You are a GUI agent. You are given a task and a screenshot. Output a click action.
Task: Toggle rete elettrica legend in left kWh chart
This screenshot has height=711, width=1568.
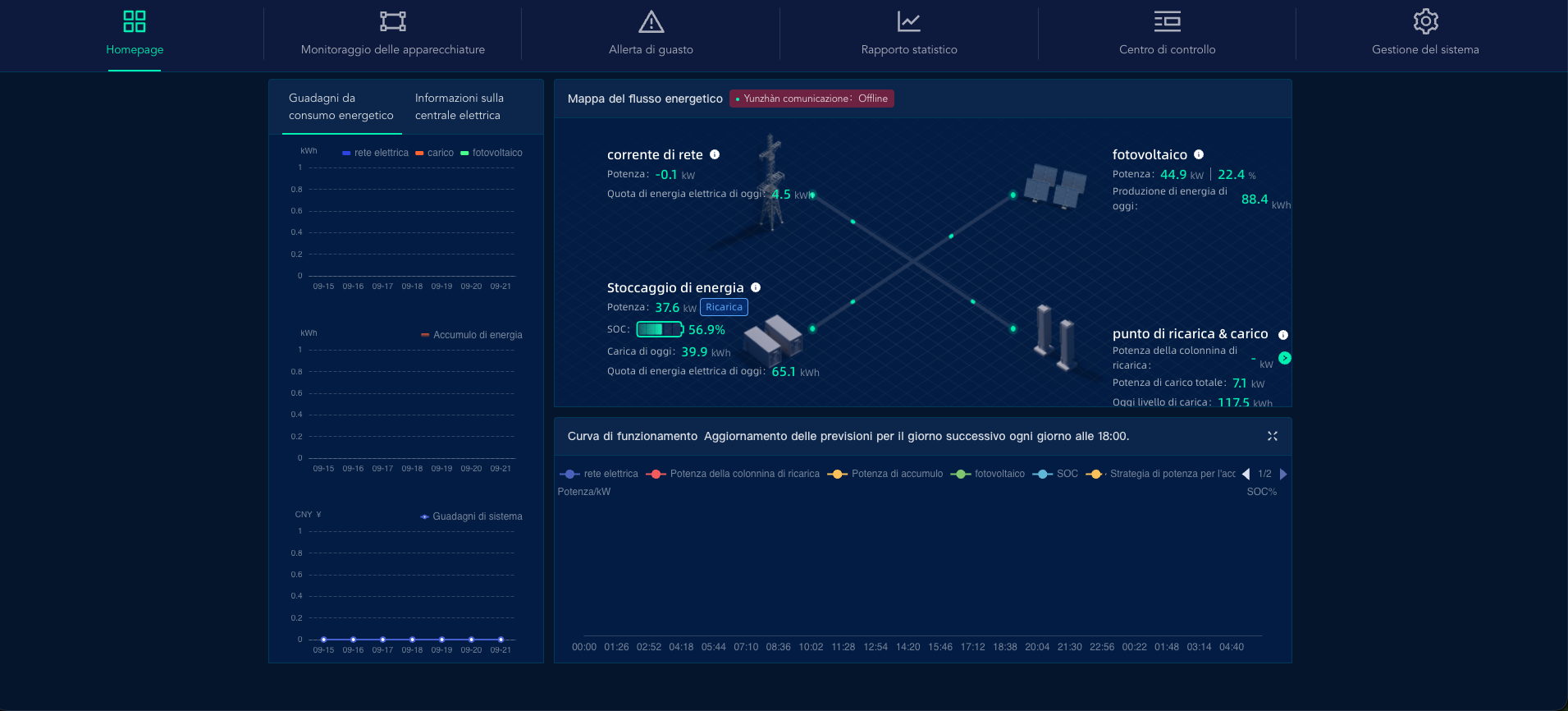(375, 153)
